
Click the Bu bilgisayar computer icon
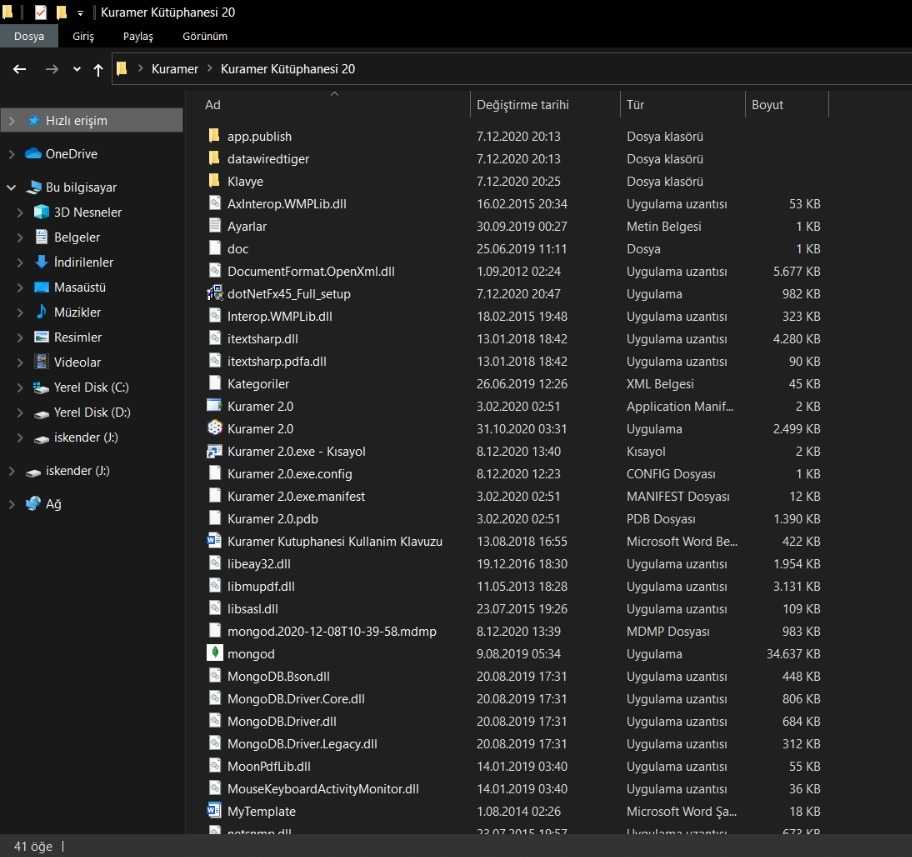coord(34,187)
